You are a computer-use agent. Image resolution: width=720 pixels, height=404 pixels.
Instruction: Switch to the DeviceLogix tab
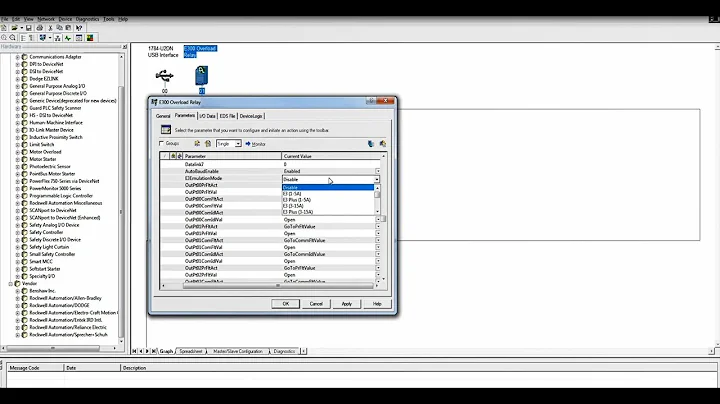[x=251, y=116]
